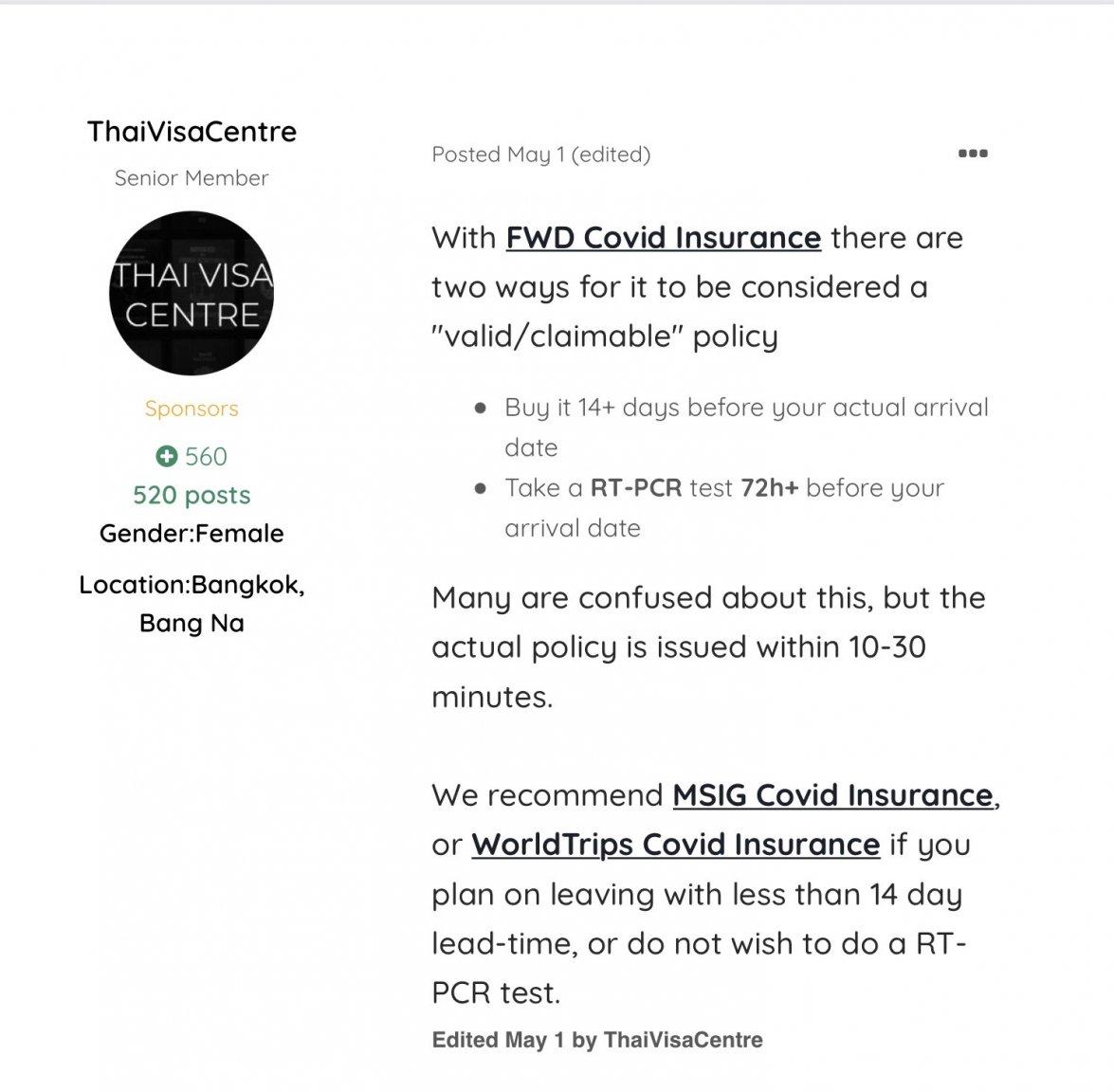Click the paragraph about policy issued within 10-30 minutes
Screen dimensions: 1114x1092
[708, 647]
